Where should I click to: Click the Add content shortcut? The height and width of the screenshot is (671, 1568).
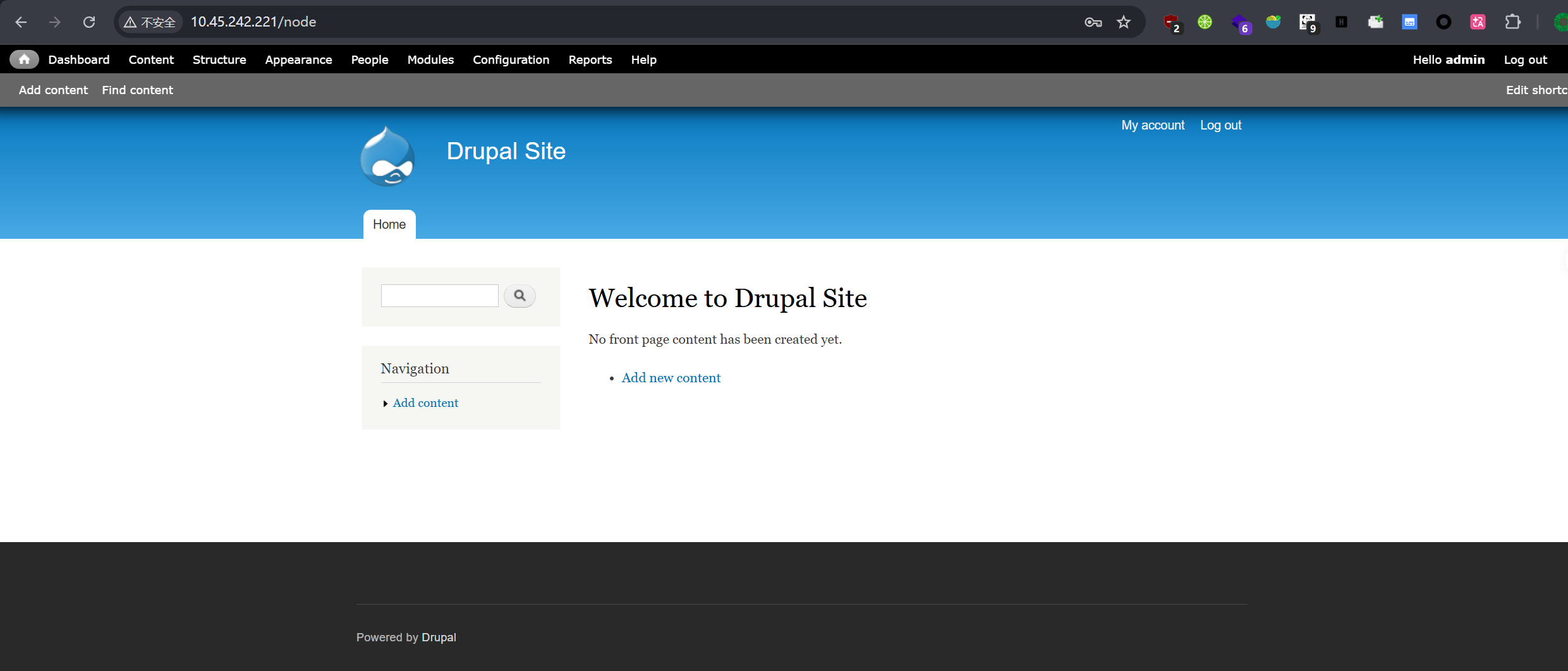pos(53,90)
